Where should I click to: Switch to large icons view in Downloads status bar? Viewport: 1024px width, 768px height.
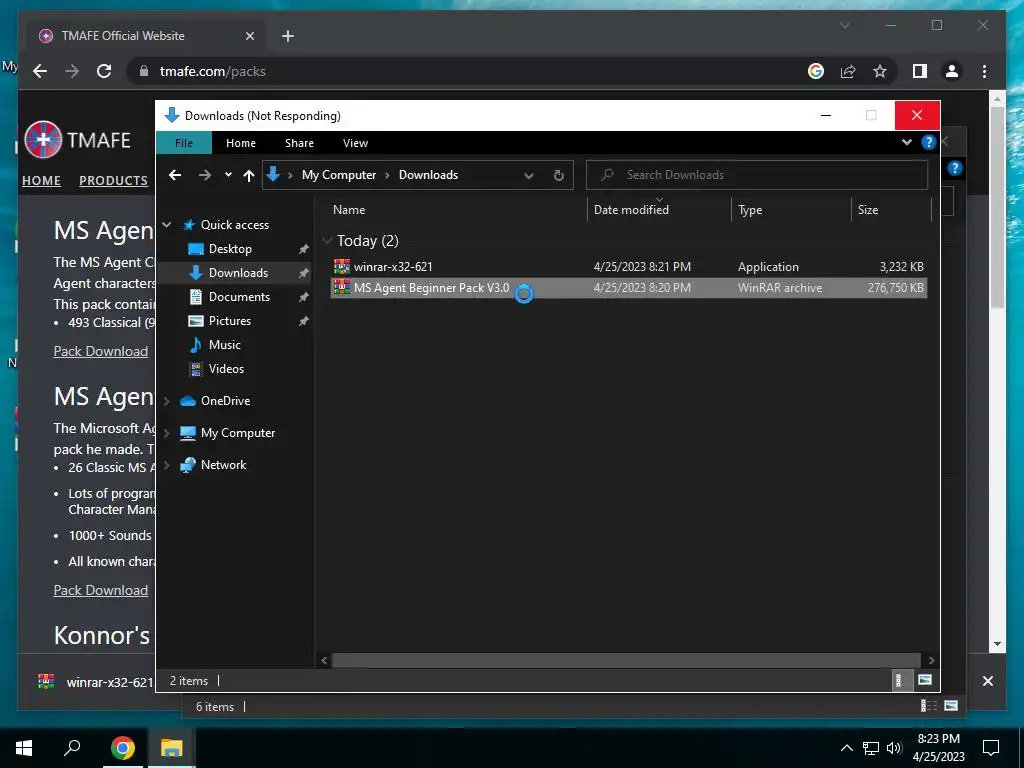click(x=925, y=680)
